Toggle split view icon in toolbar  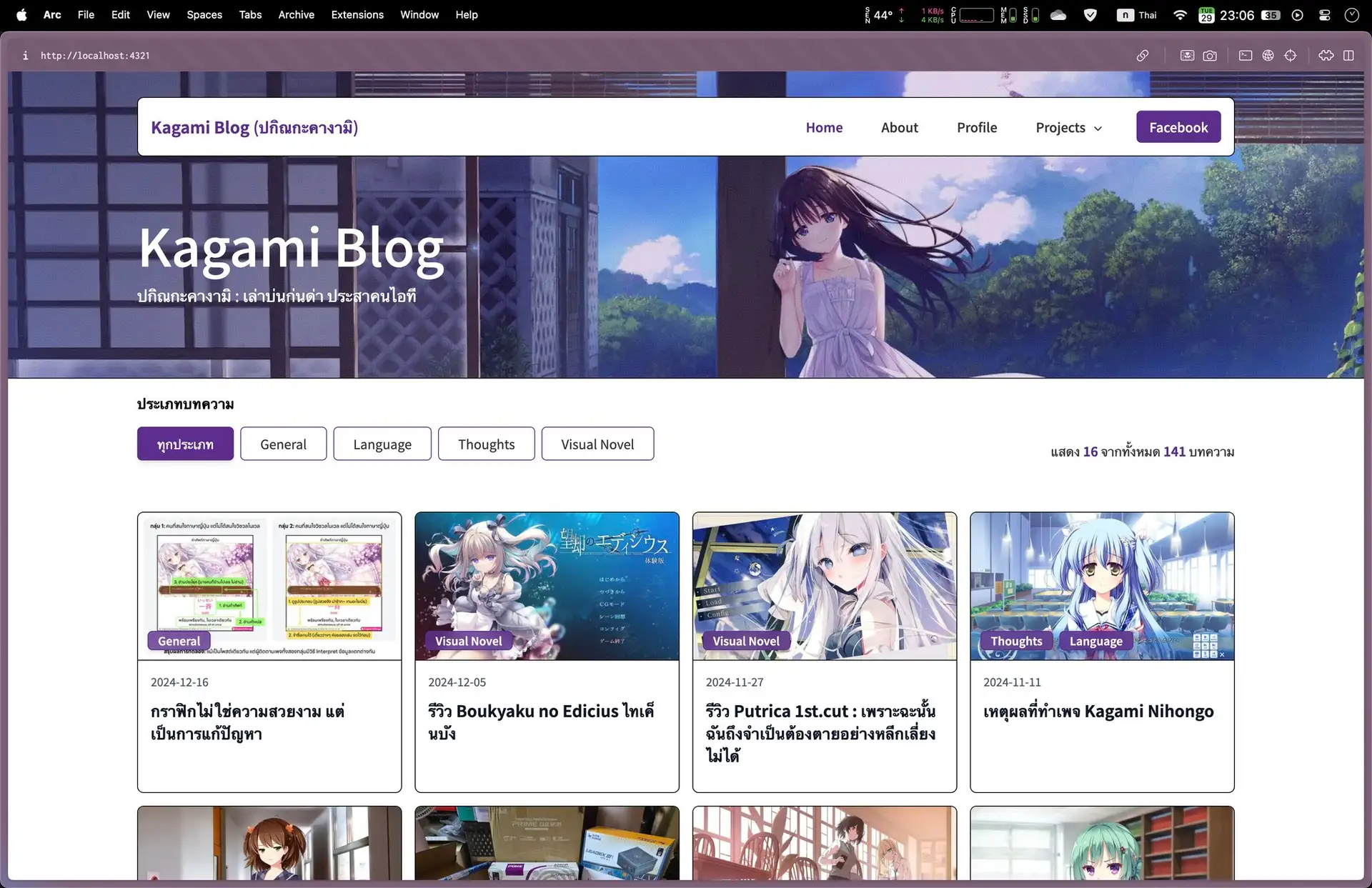(x=1348, y=56)
